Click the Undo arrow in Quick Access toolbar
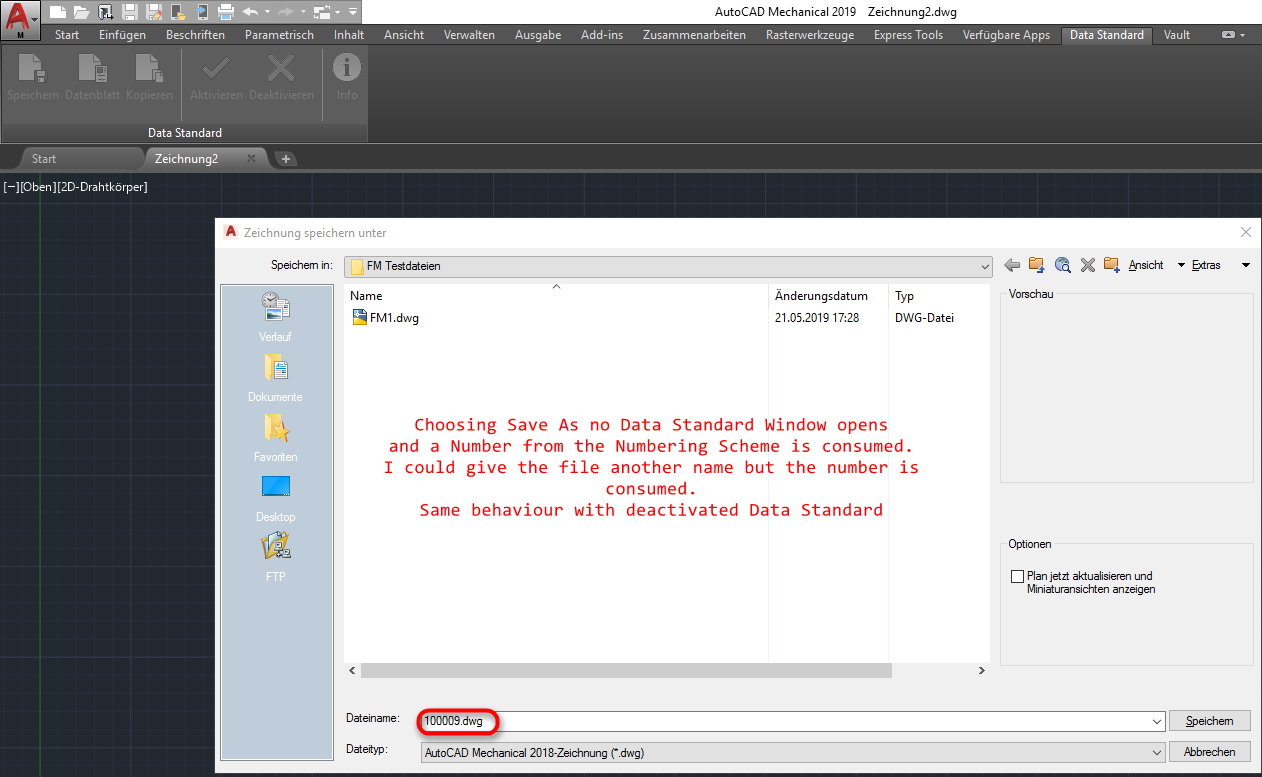The height and width of the screenshot is (777, 1262). pos(250,11)
